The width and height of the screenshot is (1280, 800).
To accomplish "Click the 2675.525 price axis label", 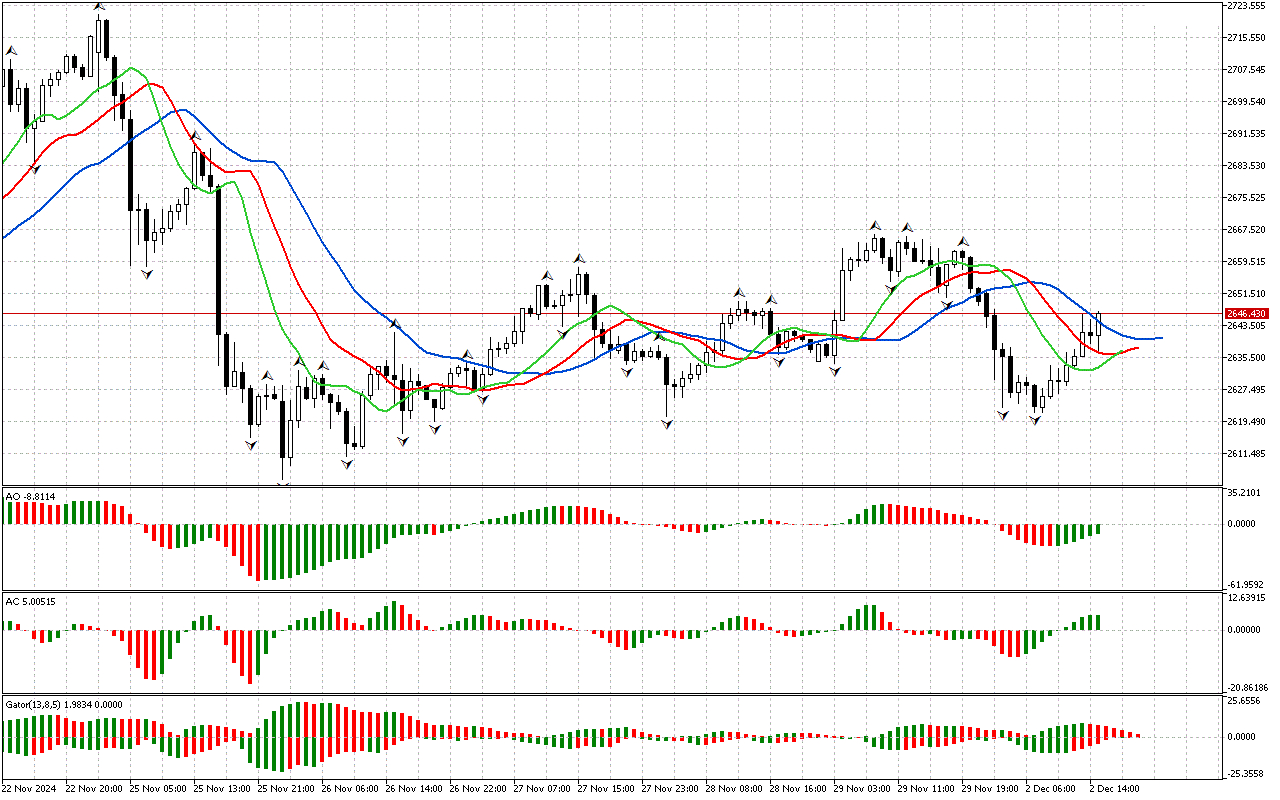I will point(1247,198).
